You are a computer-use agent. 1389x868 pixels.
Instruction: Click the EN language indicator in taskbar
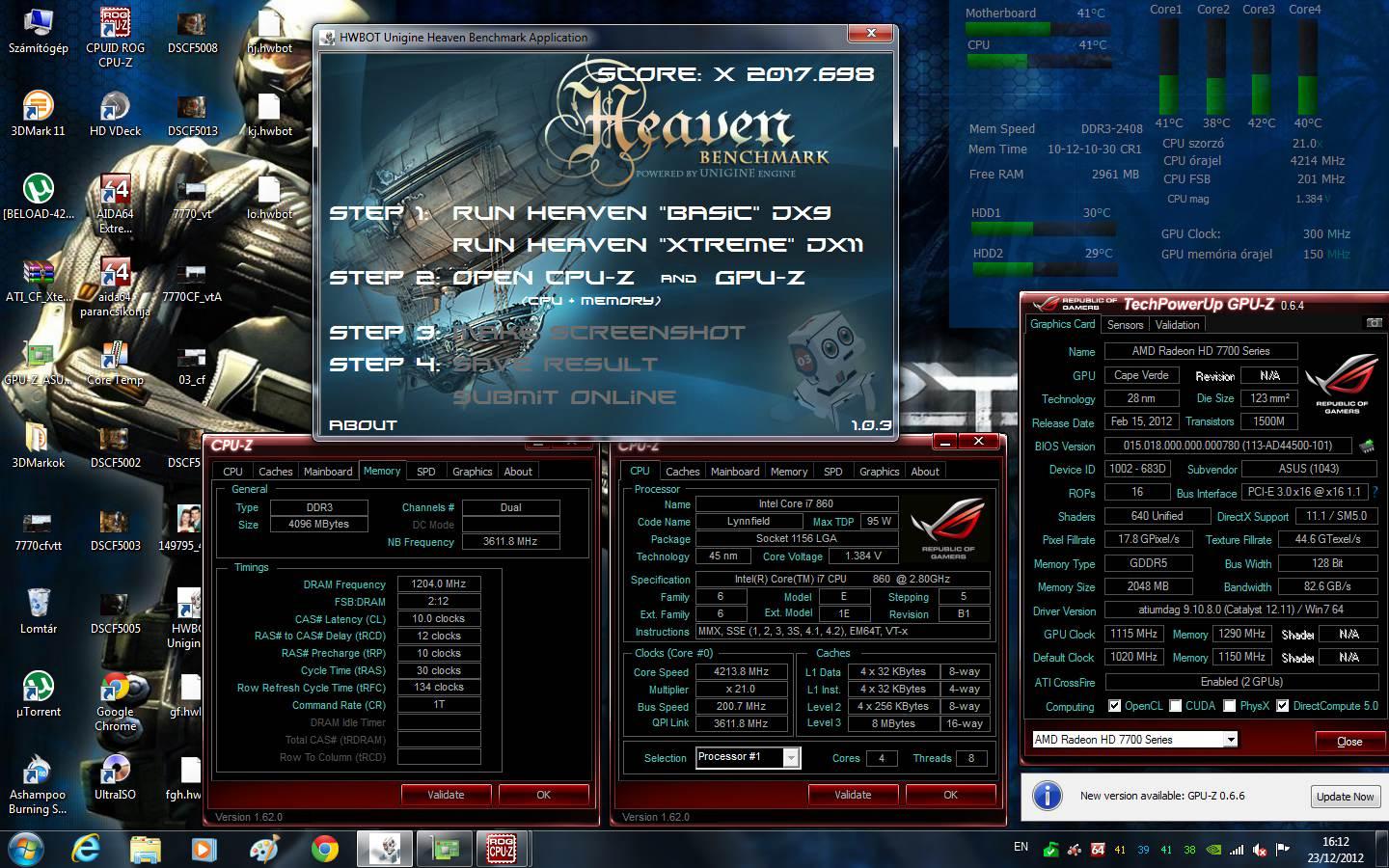(x=1021, y=847)
